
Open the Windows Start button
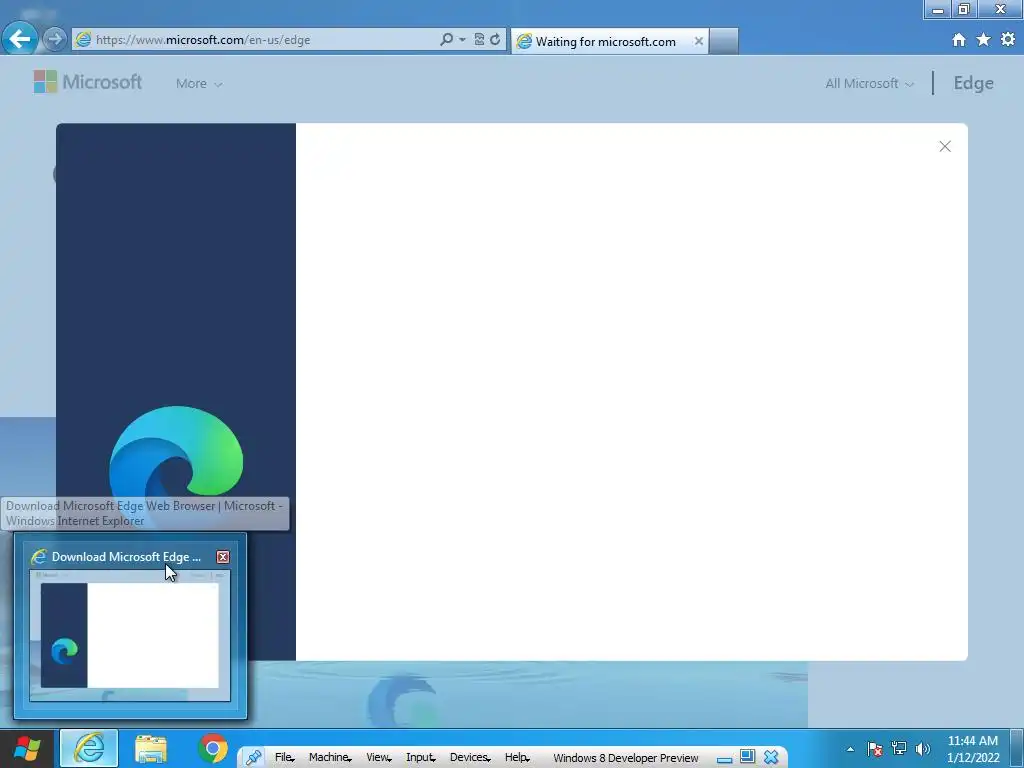(x=27, y=748)
